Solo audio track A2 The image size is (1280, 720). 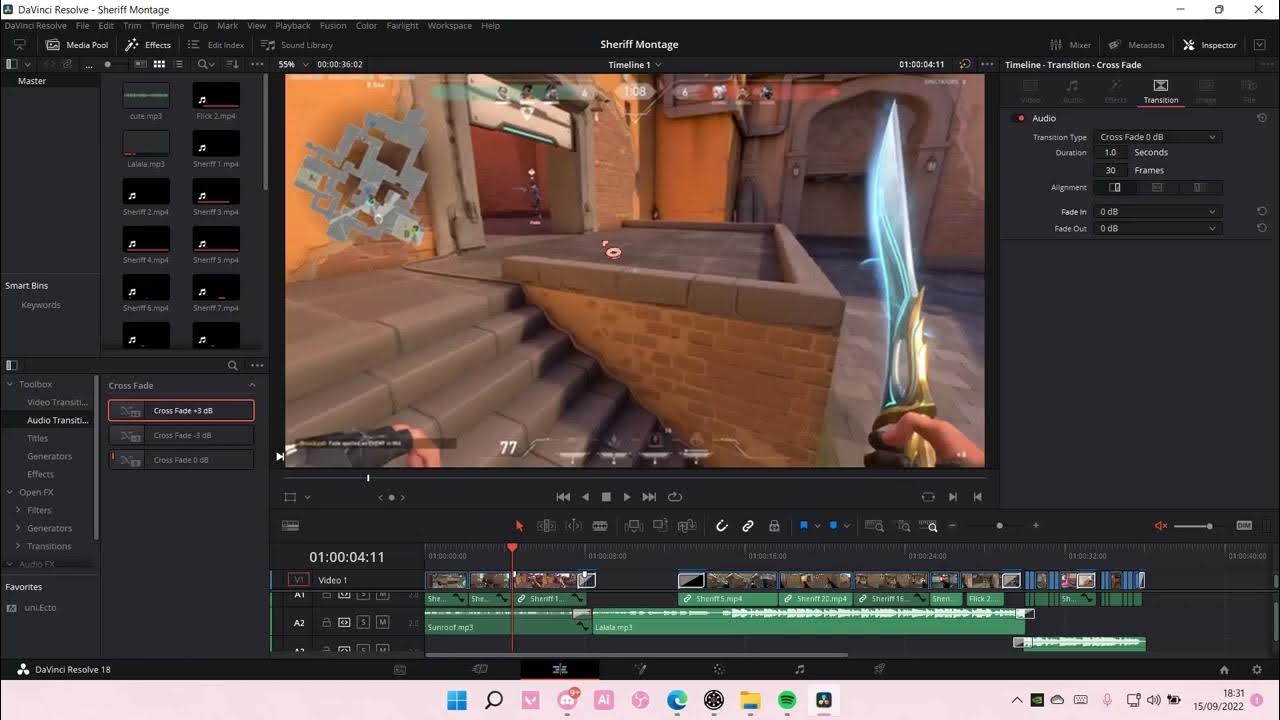point(363,623)
